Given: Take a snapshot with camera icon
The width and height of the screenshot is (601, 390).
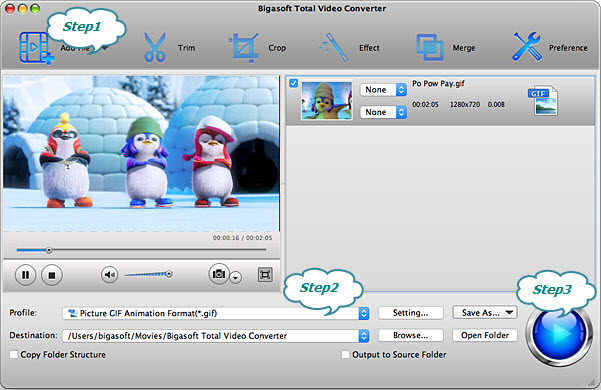Looking at the screenshot, I should (219, 274).
